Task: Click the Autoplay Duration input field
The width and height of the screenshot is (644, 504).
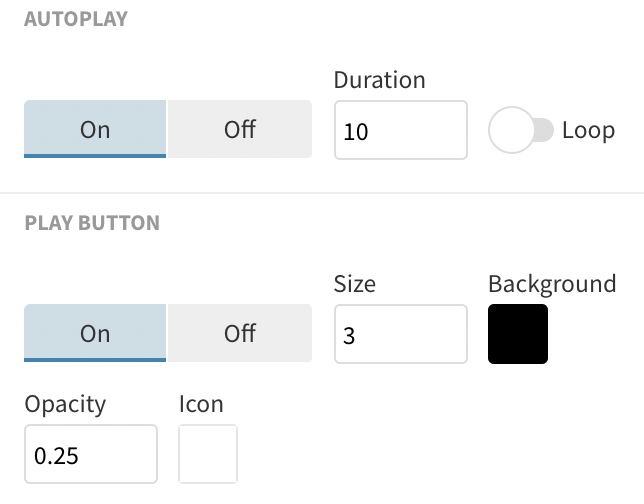Action: tap(400, 130)
